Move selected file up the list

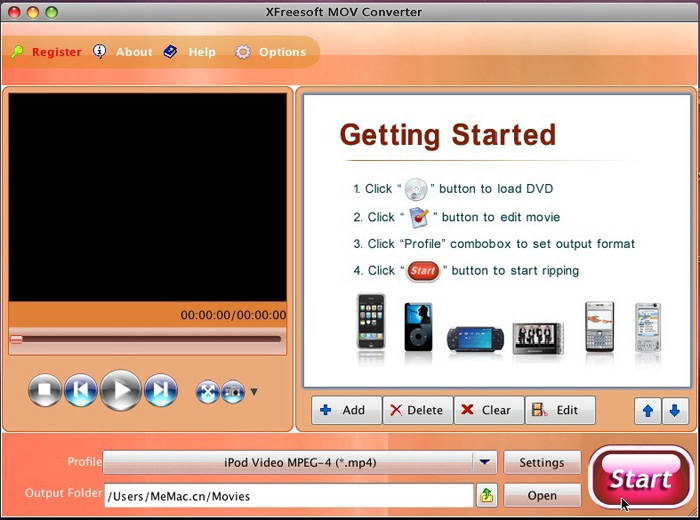[648, 410]
